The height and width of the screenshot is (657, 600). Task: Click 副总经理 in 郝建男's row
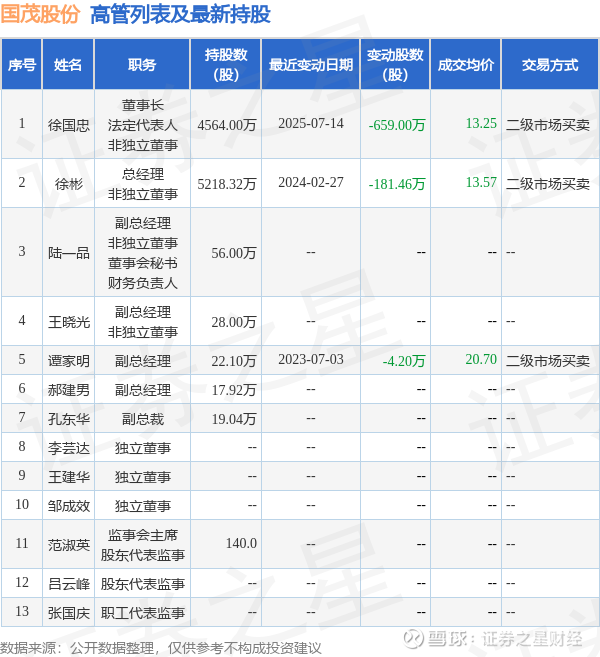142,390
